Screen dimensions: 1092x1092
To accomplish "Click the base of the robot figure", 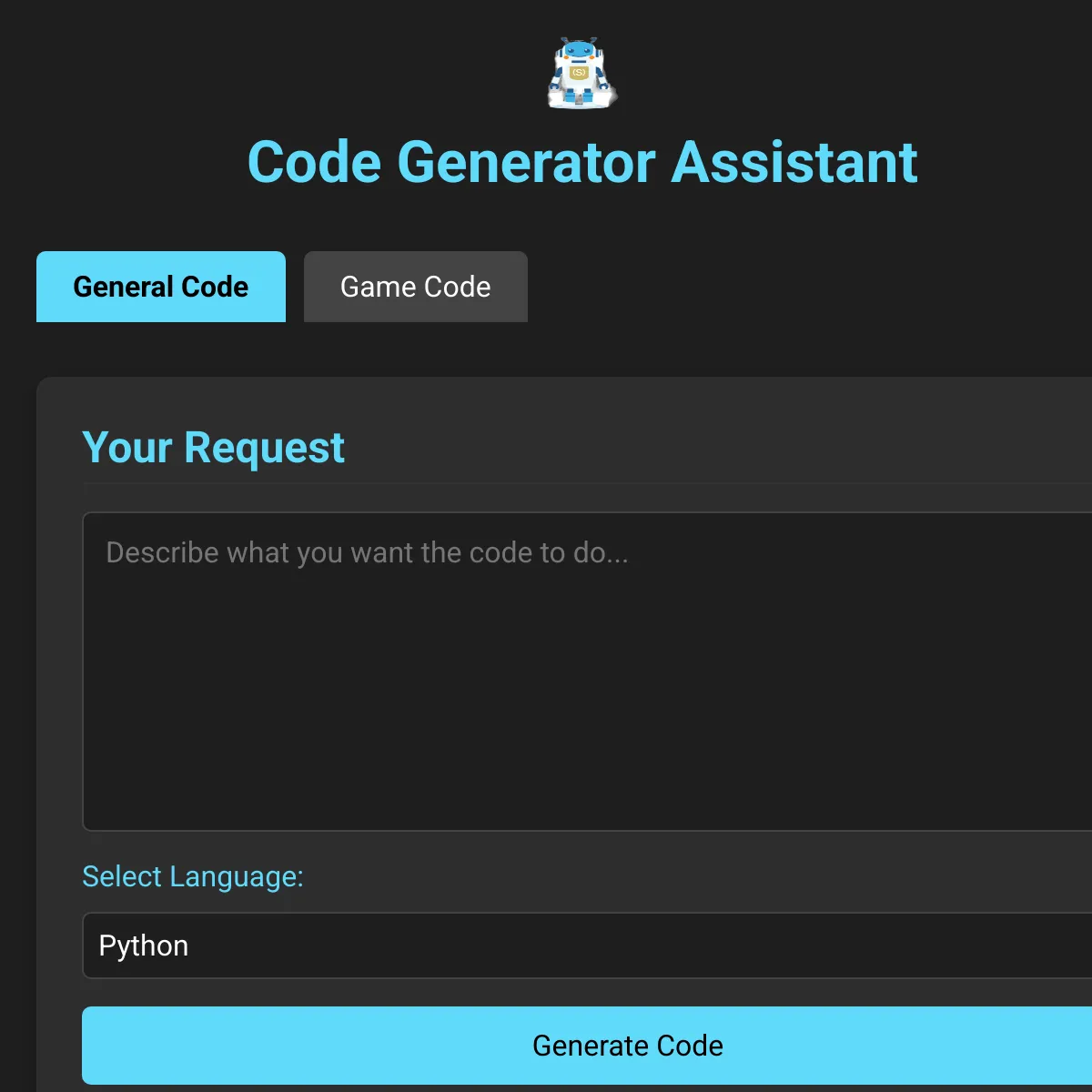I will point(579,105).
